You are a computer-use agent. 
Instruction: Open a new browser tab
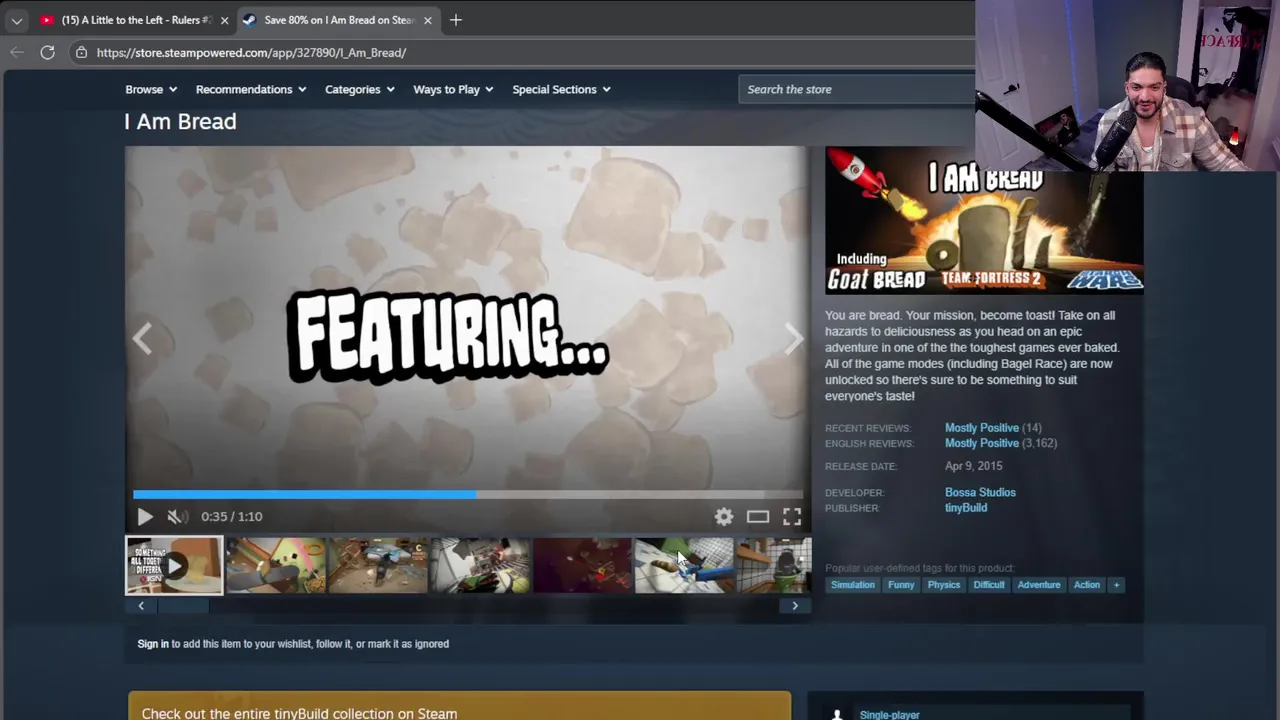pyautogui.click(x=456, y=20)
